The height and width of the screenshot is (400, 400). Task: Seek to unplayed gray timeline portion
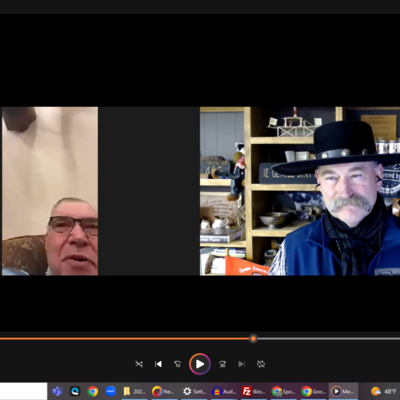click(328, 339)
